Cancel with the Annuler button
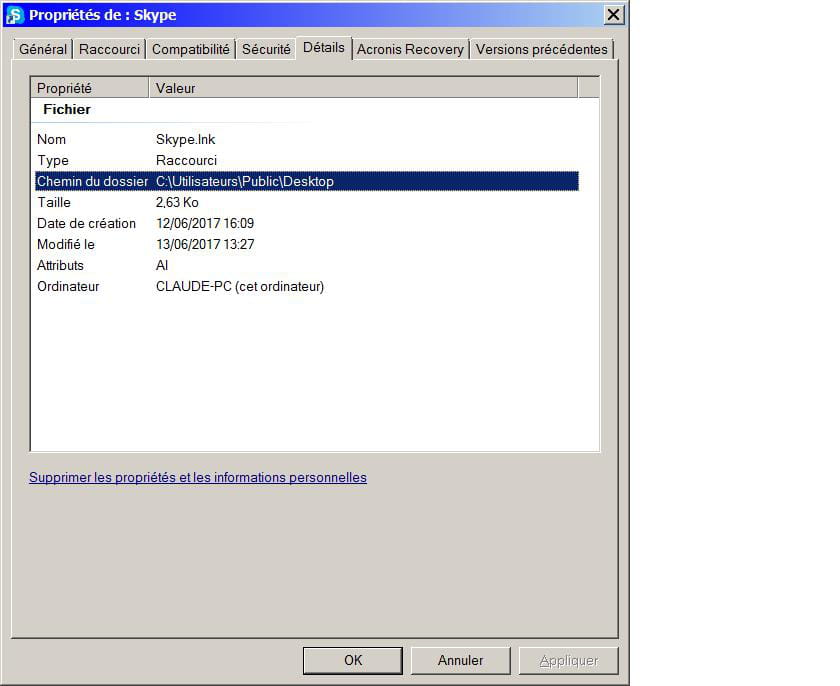The width and height of the screenshot is (840, 686). [461, 660]
